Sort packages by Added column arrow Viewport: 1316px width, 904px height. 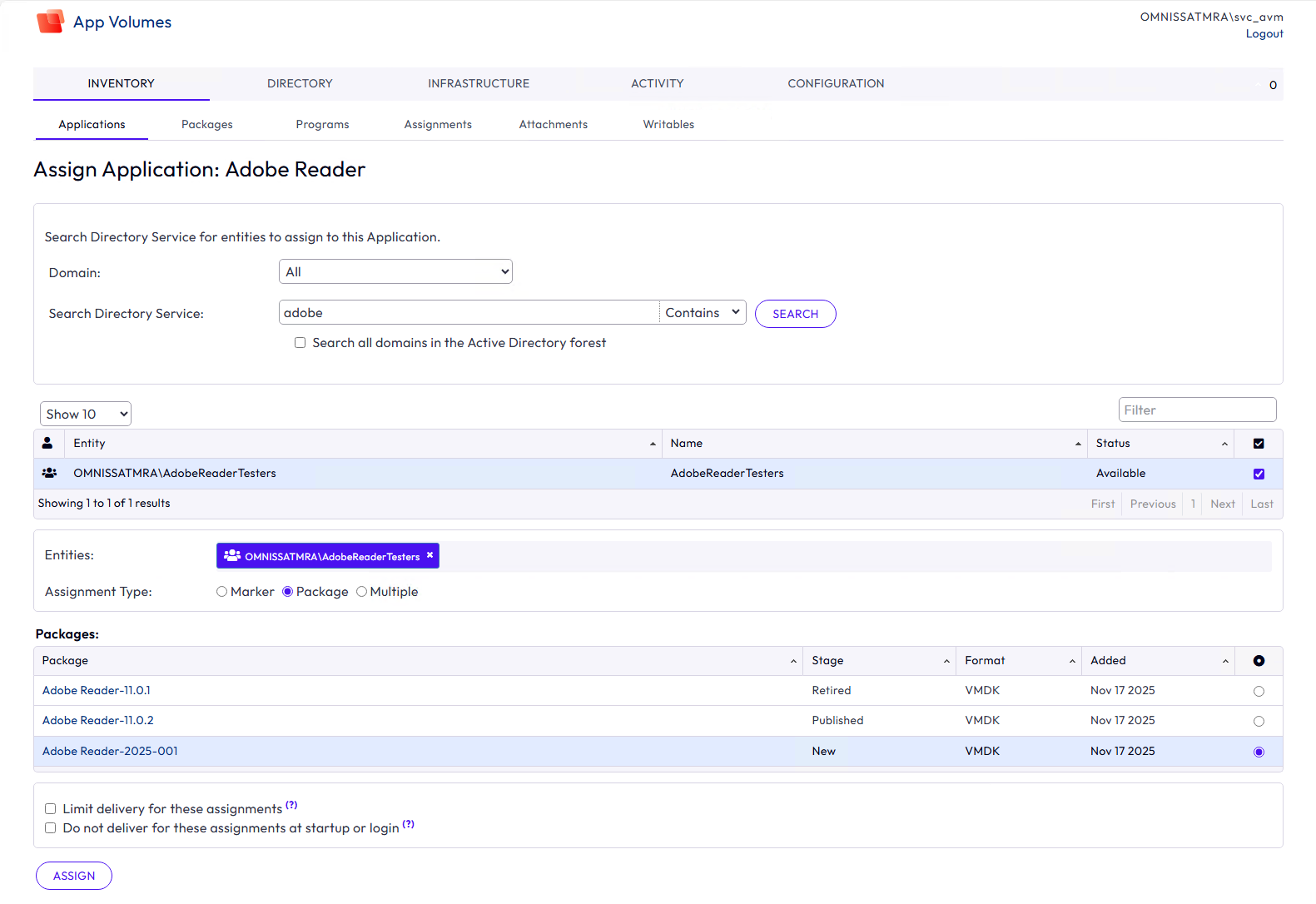pos(1225,661)
